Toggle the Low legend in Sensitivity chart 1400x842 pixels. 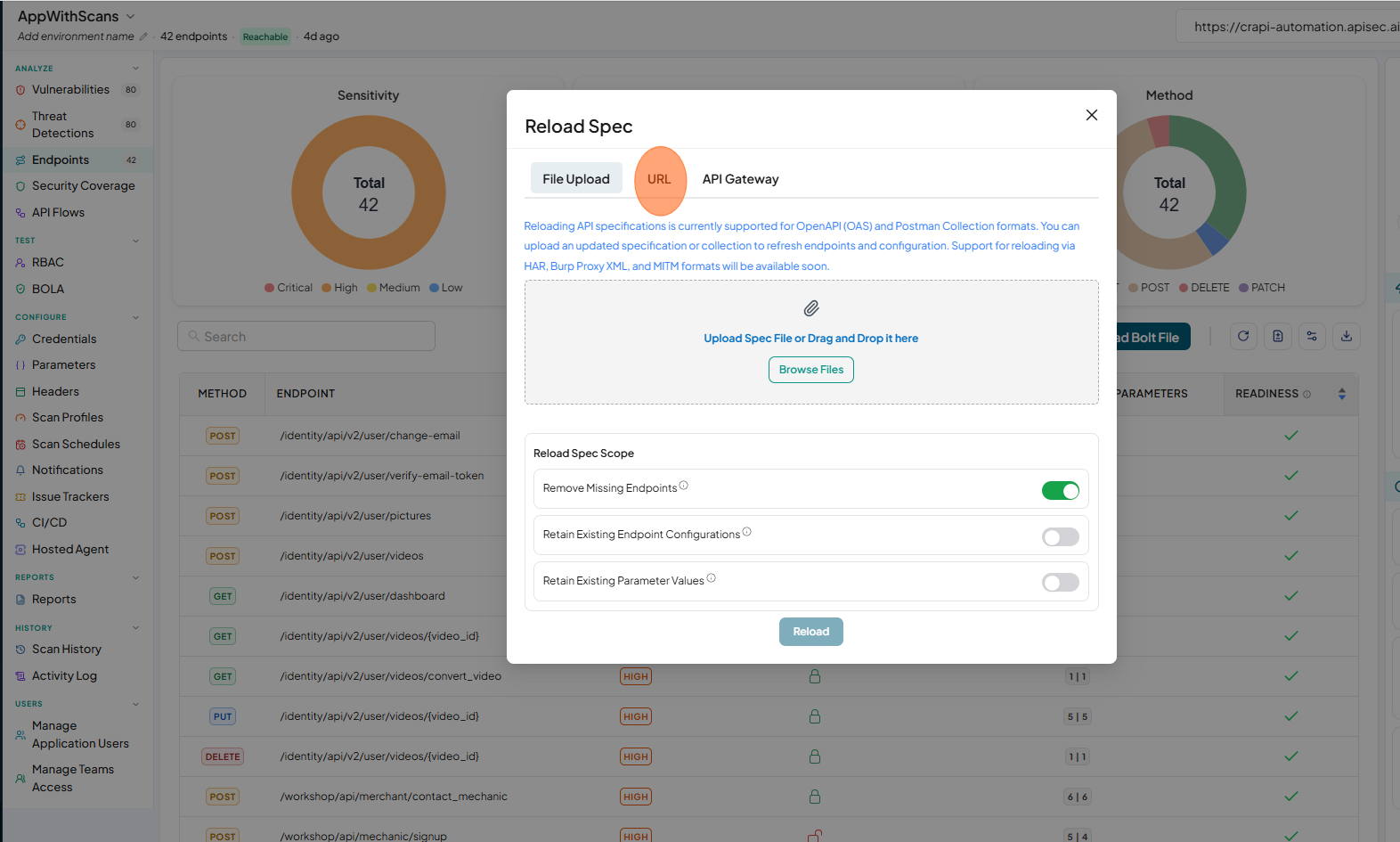pyautogui.click(x=446, y=288)
